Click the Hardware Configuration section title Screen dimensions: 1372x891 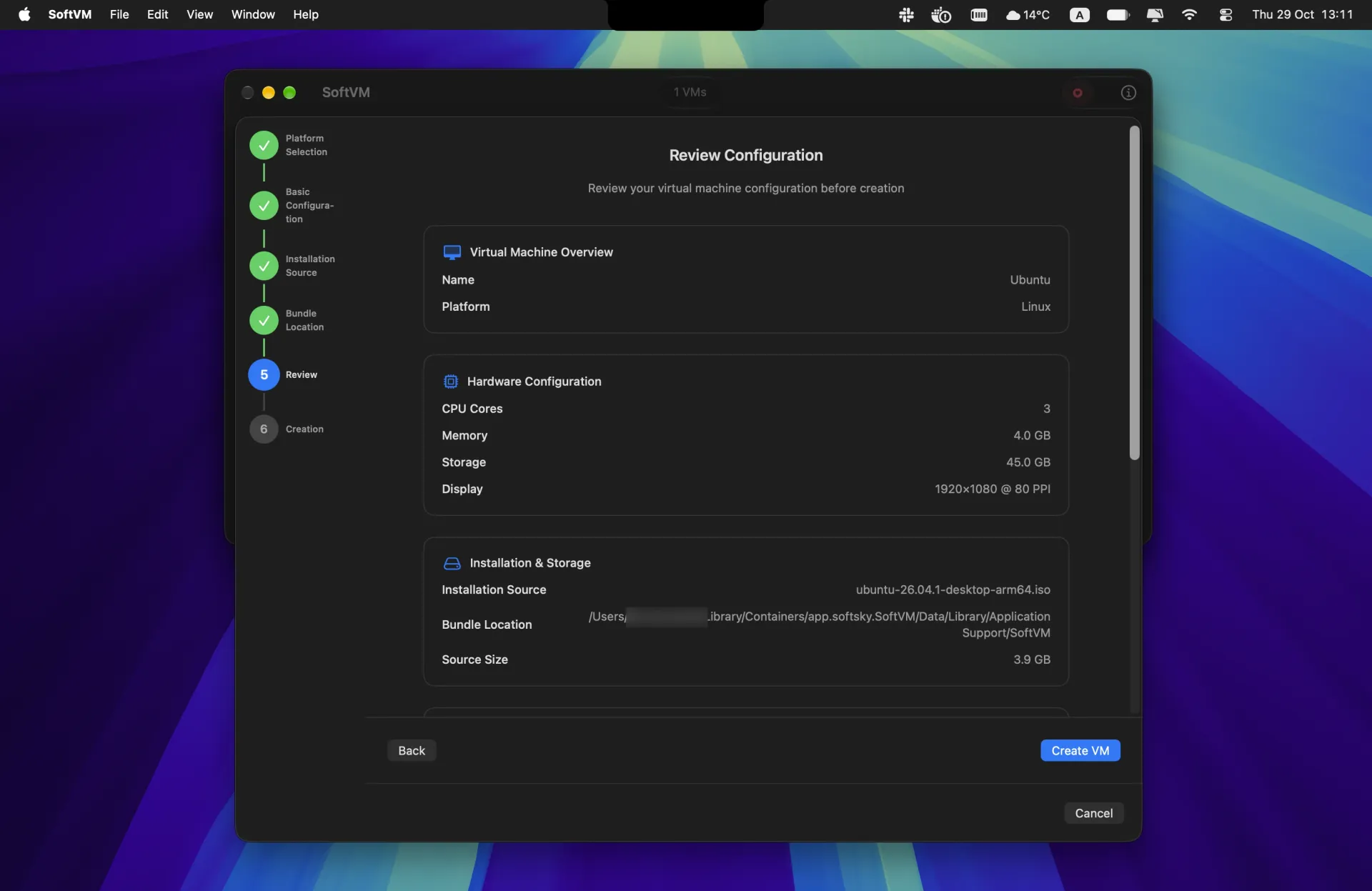click(x=534, y=382)
